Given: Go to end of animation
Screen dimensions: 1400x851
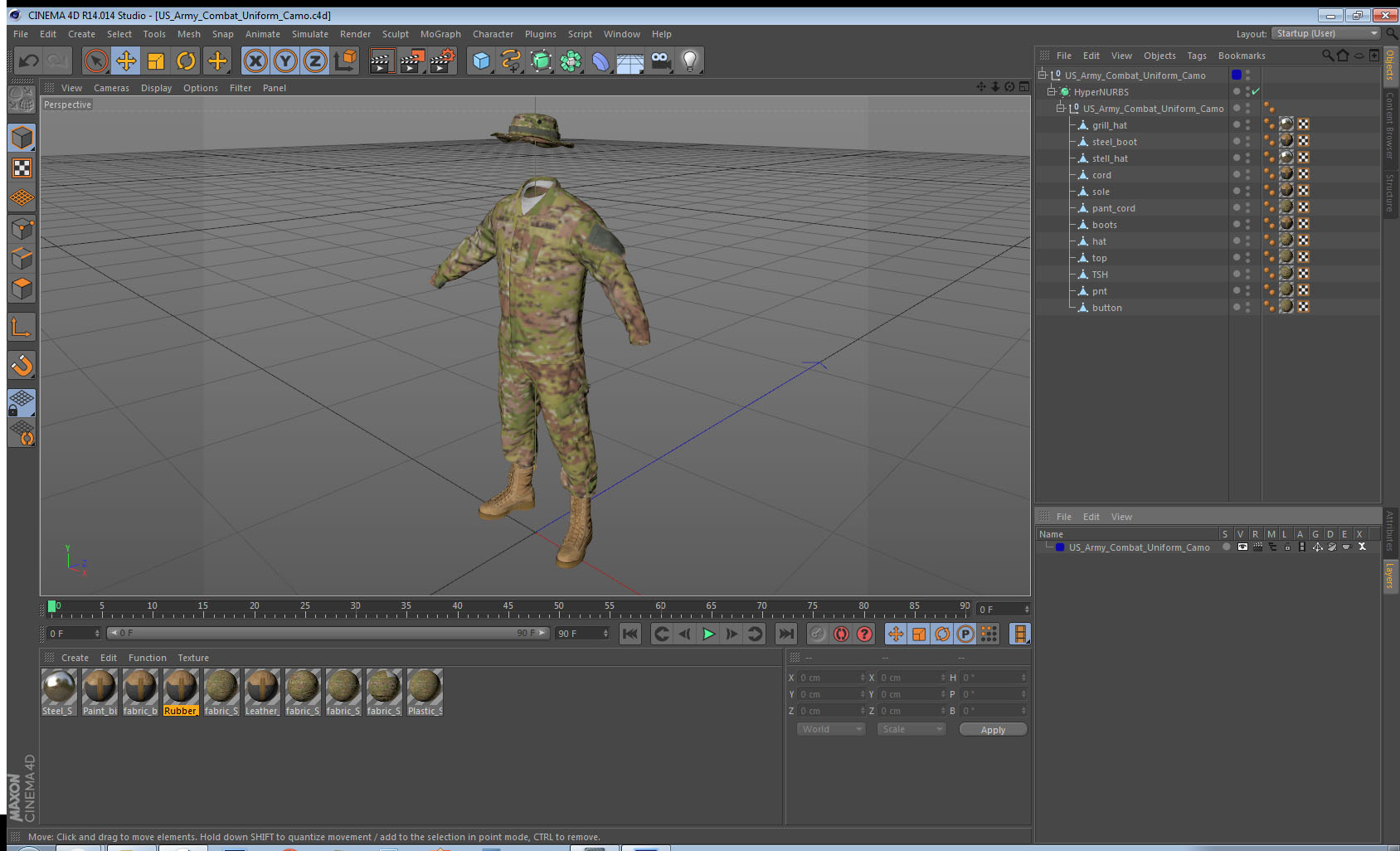Looking at the screenshot, I should (x=785, y=634).
